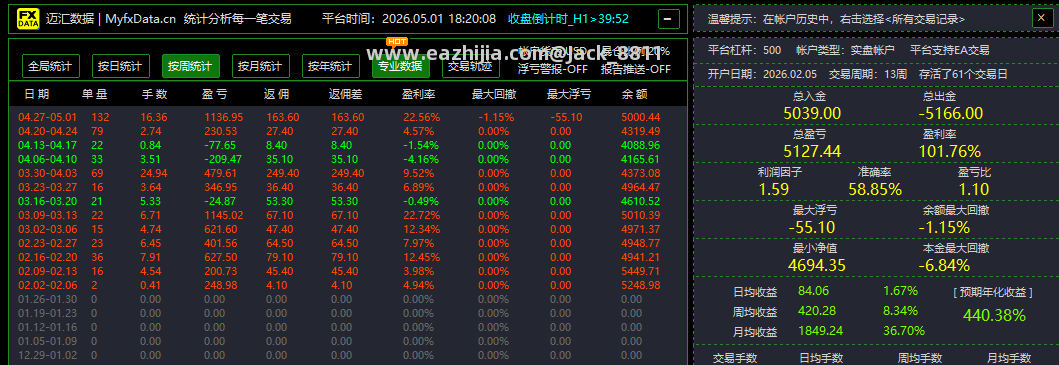Select week row 03.23-03.27
Viewport: 1059px width, 365px height.
pyautogui.click(x=348, y=187)
